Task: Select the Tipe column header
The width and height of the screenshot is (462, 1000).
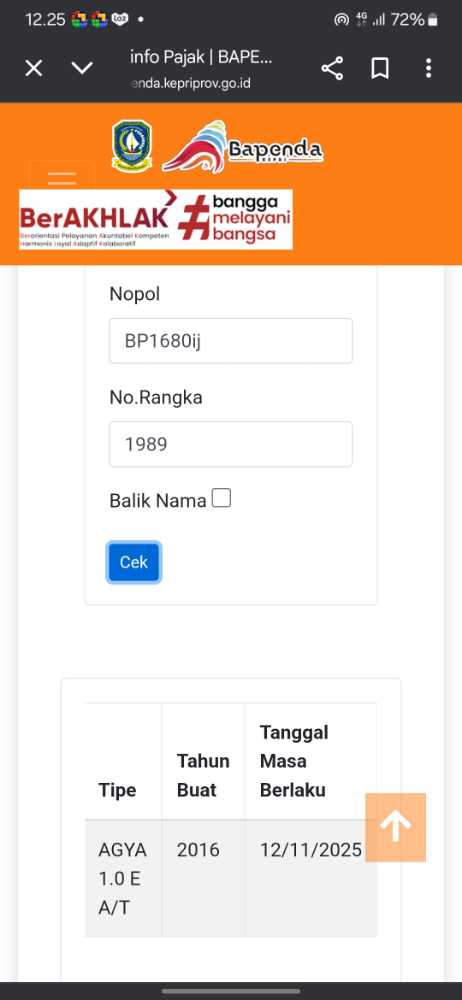Action: 117,790
